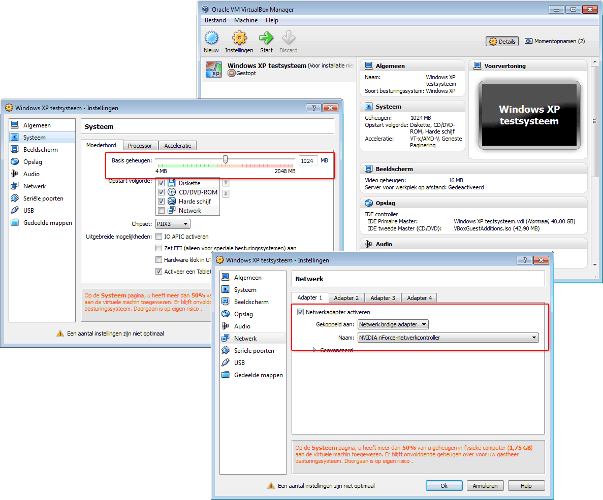Switch to Adapter 3 tab
Image resolution: width=603 pixels, height=500 pixels.
pos(383,298)
